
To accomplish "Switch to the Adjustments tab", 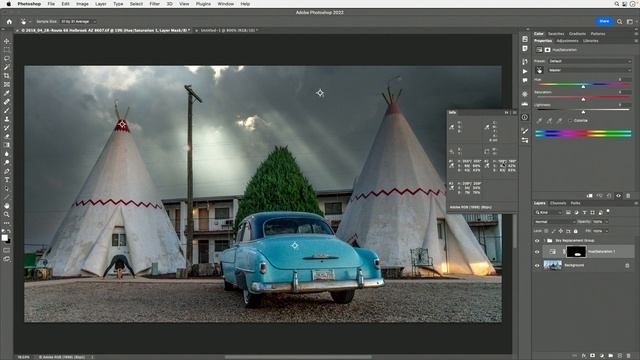I will [x=567, y=41].
